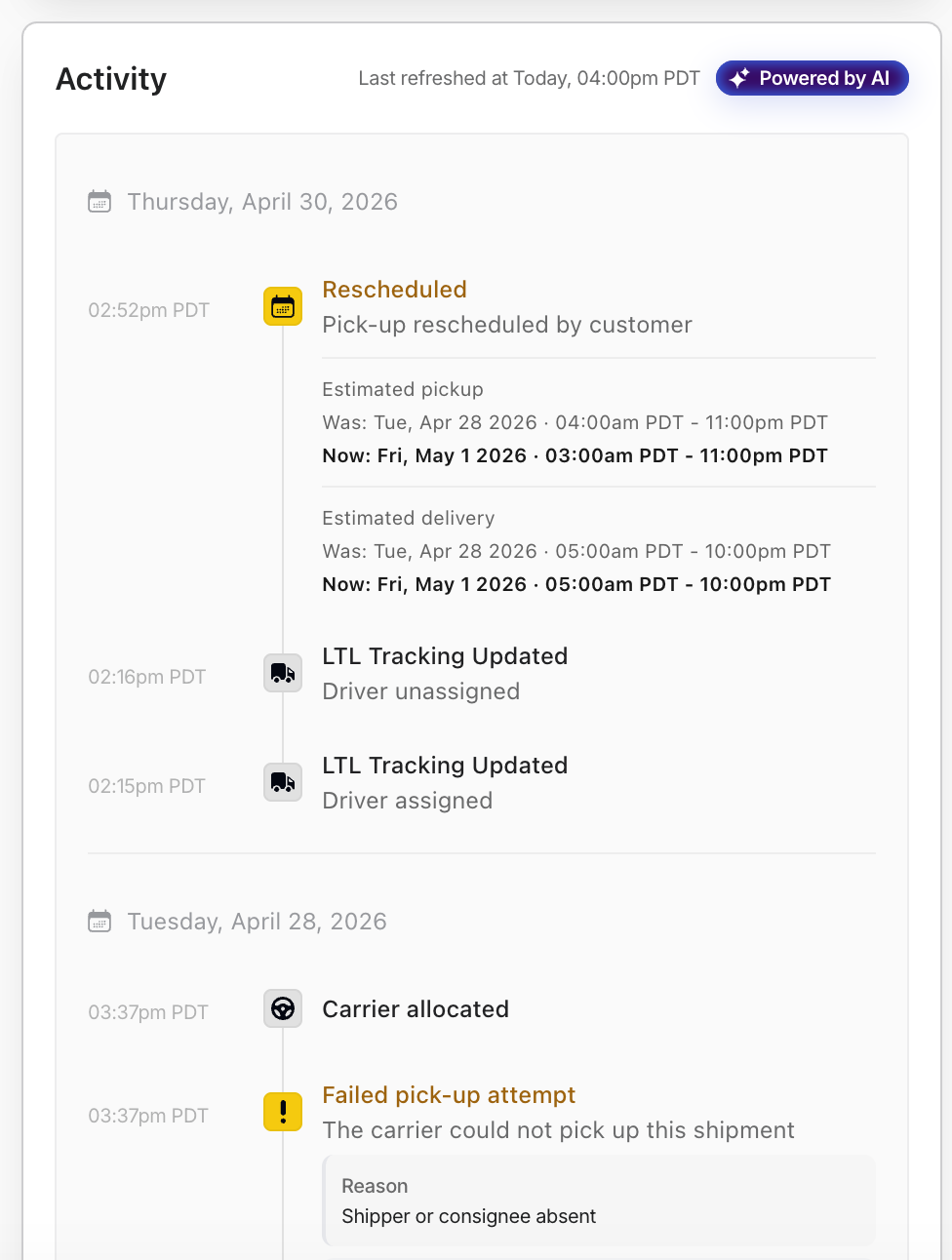This screenshot has width=952, height=1260.
Task: Click the new estimated delivery Now line
Action: 576,584
